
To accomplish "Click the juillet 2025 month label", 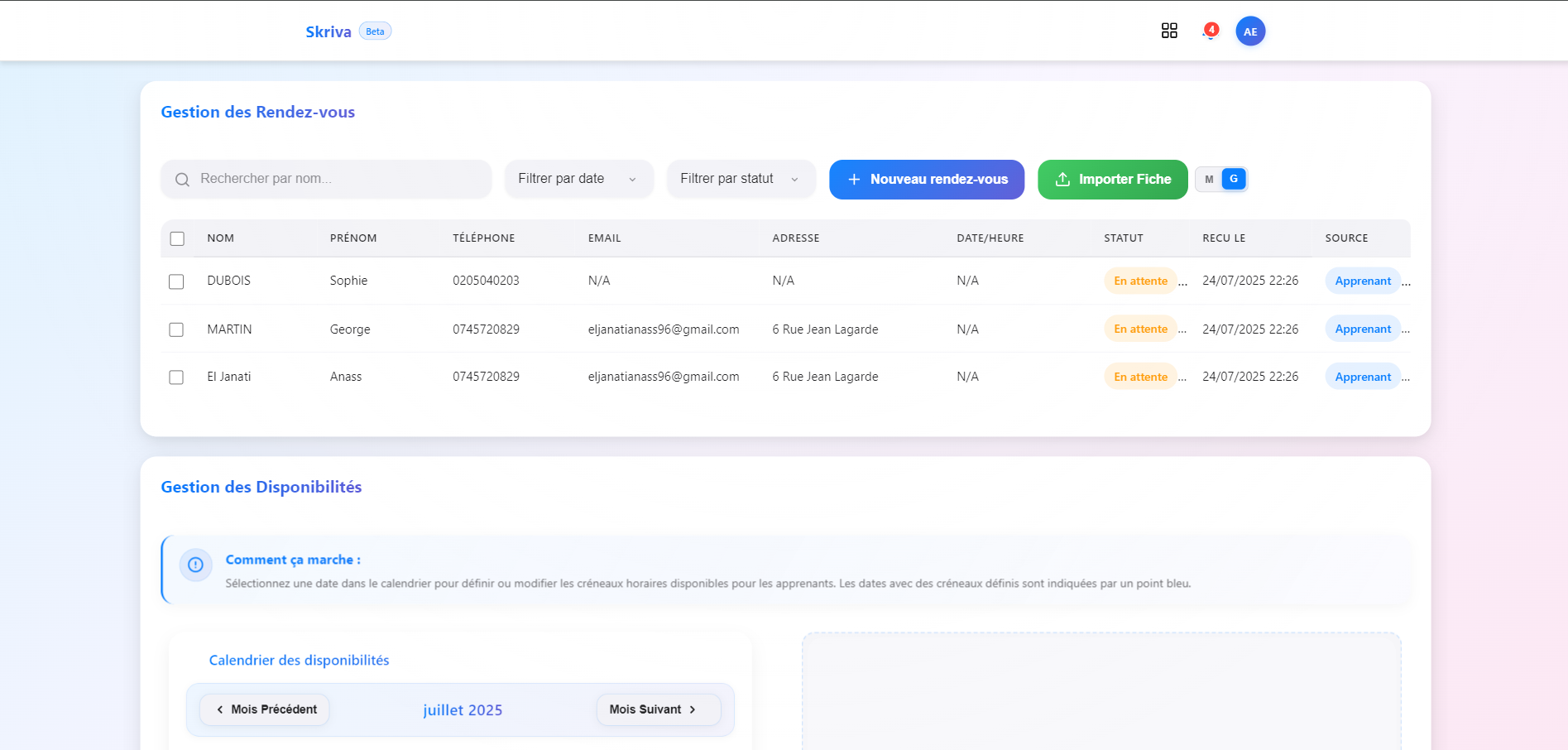I will [x=463, y=710].
